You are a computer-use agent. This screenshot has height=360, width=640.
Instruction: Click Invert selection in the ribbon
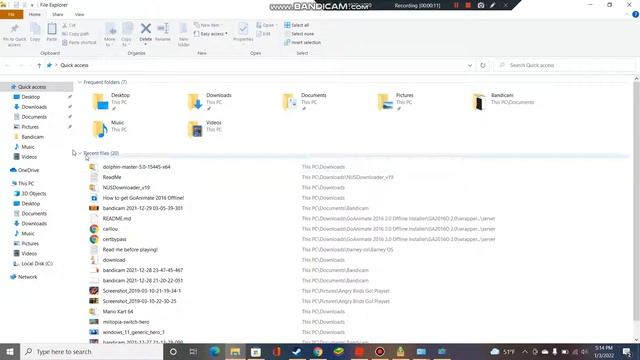click(x=302, y=42)
